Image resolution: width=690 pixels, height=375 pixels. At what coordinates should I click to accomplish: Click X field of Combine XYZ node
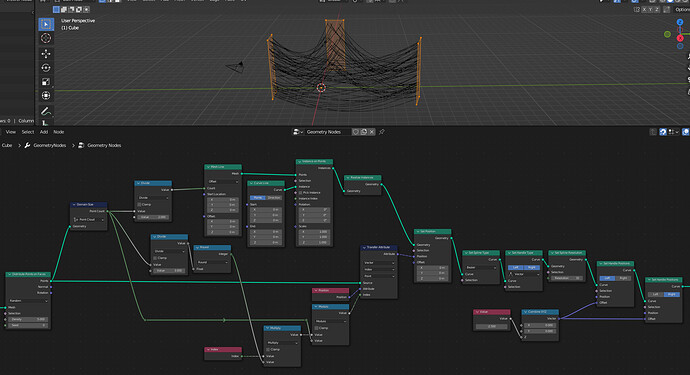click(540, 325)
